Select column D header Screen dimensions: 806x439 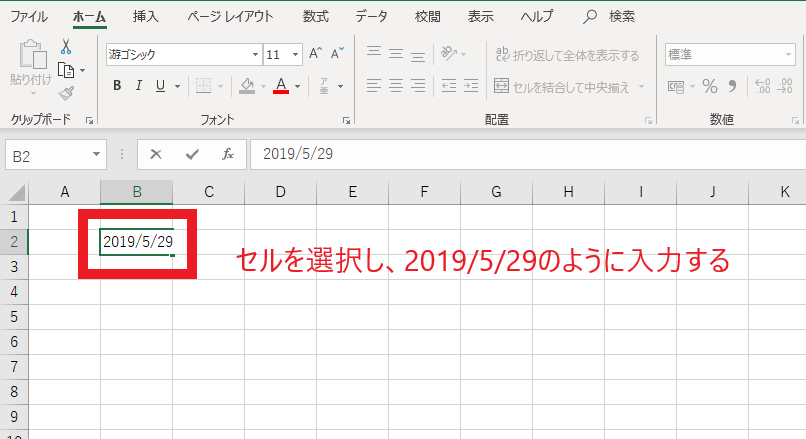coord(281,192)
